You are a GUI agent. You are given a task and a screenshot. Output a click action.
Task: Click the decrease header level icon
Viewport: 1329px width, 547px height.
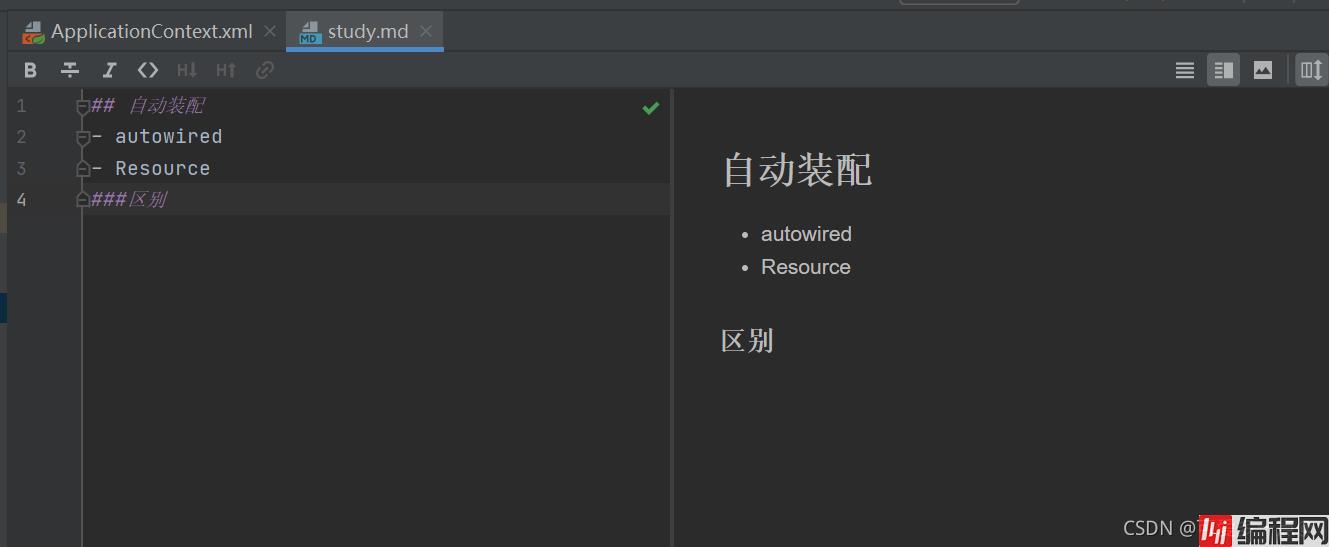[187, 70]
